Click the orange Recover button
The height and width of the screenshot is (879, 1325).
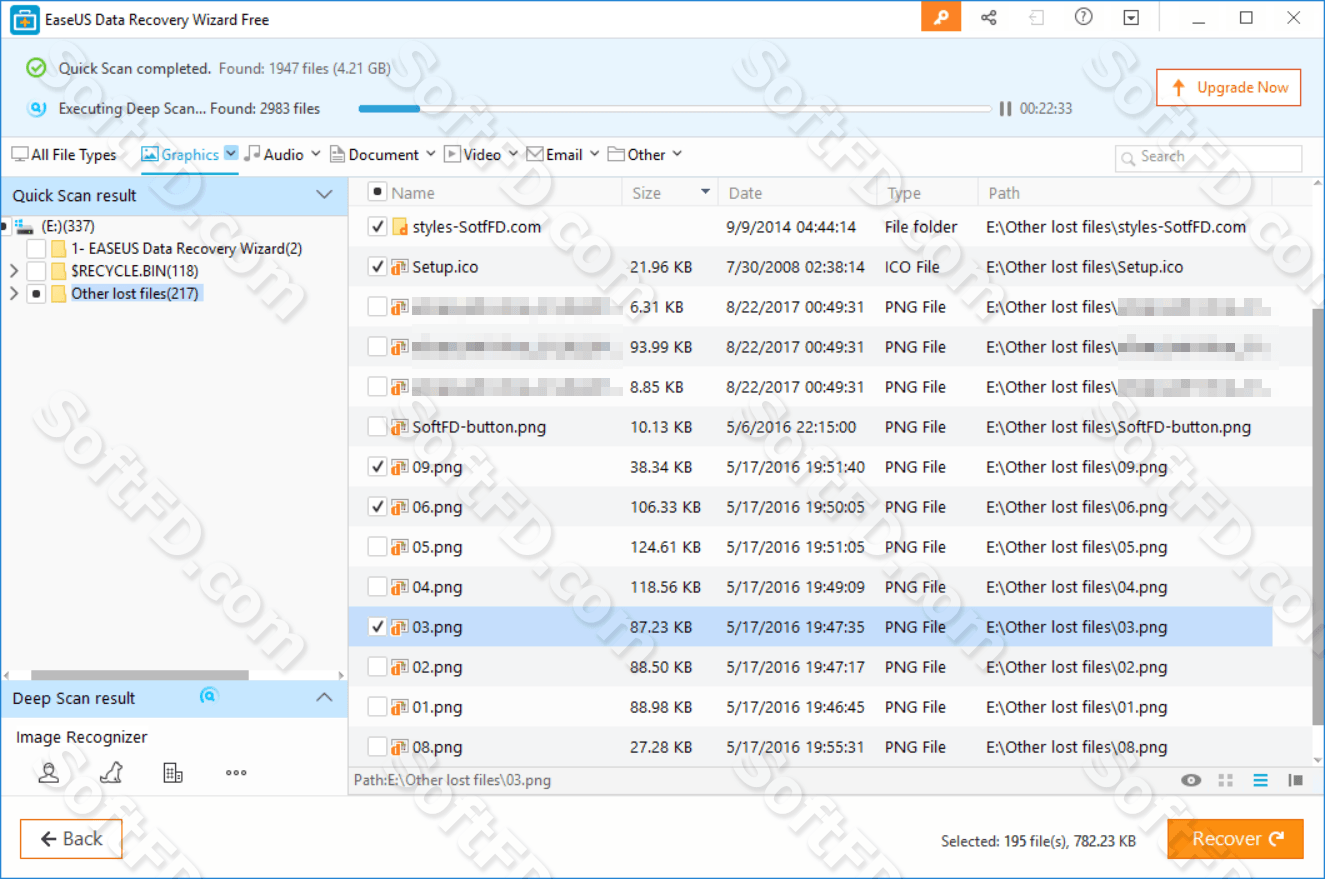coord(1236,839)
